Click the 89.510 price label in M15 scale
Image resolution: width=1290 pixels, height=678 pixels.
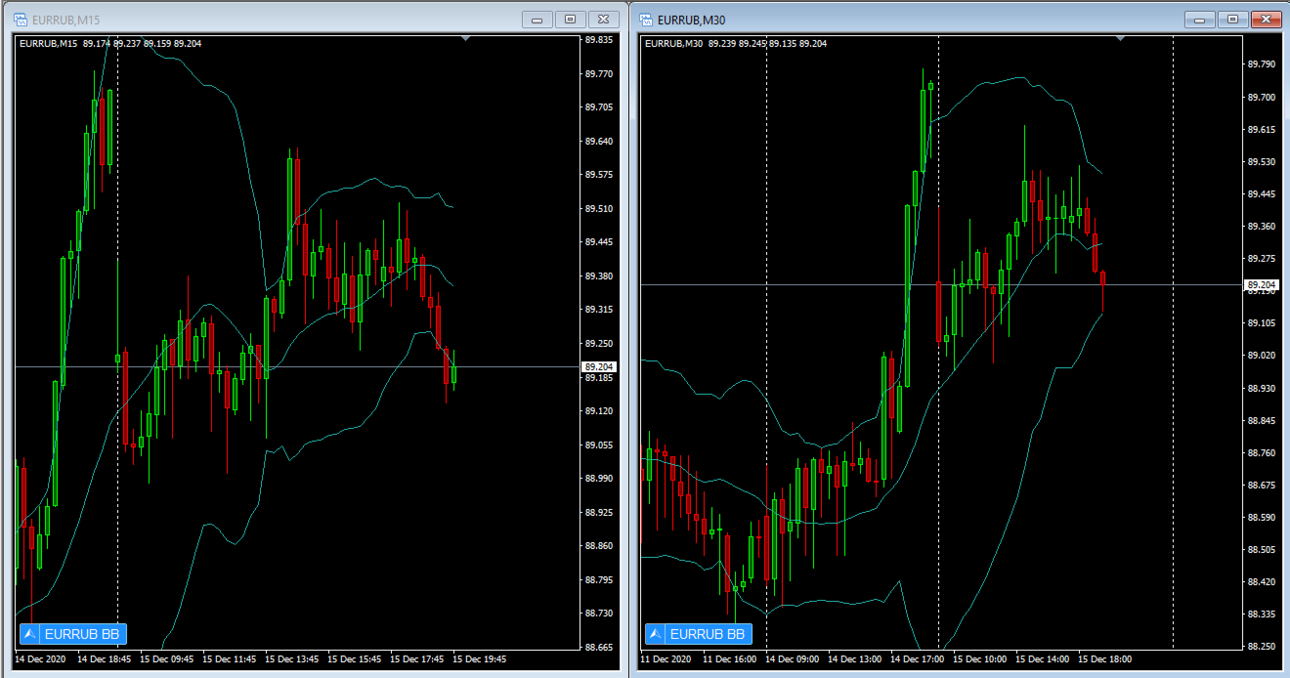coord(598,209)
